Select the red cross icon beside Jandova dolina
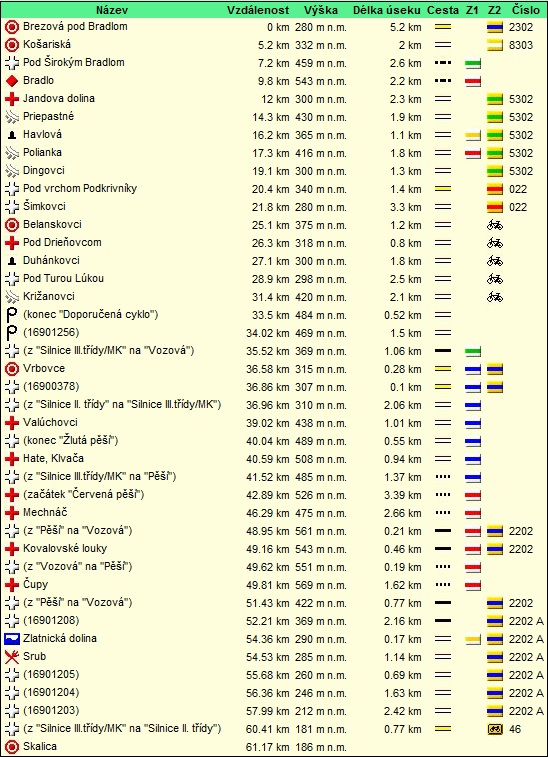 [x=12, y=99]
